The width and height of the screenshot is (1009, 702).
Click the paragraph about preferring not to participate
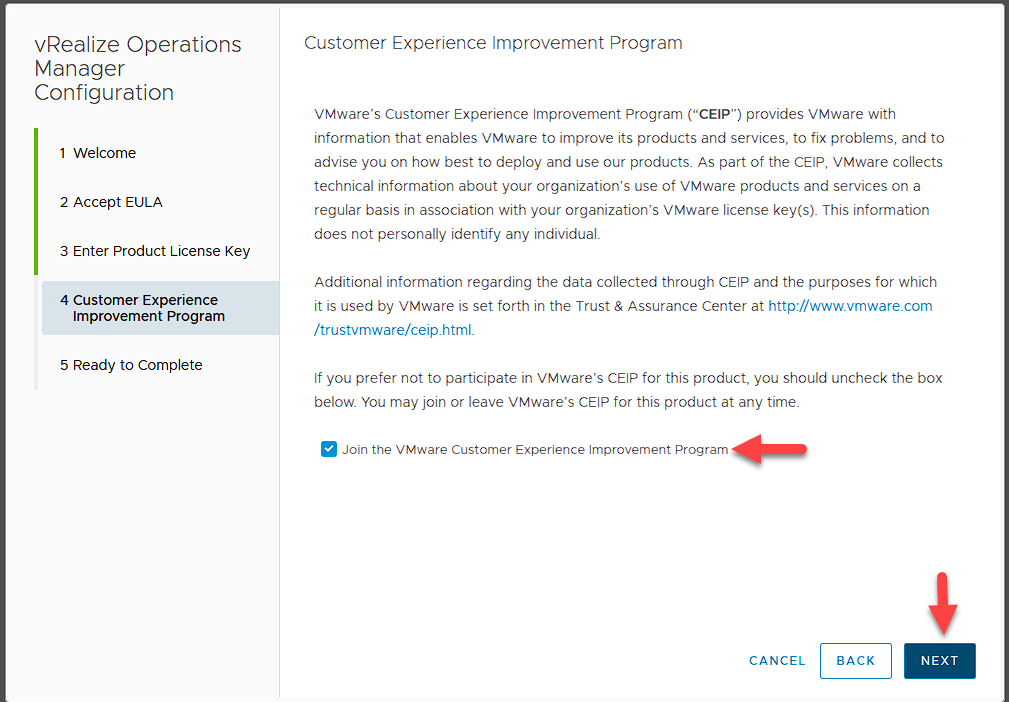(628, 390)
